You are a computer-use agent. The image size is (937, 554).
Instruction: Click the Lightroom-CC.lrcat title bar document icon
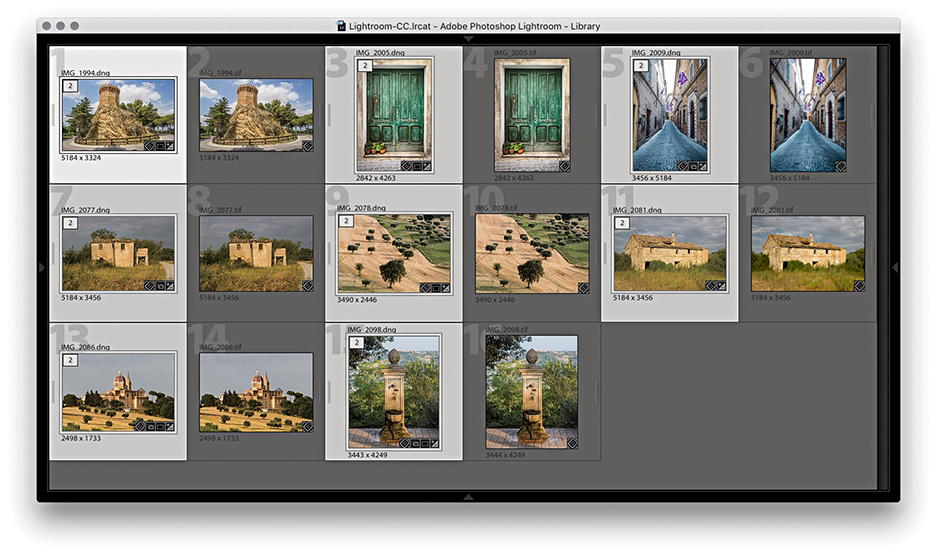click(x=341, y=25)
